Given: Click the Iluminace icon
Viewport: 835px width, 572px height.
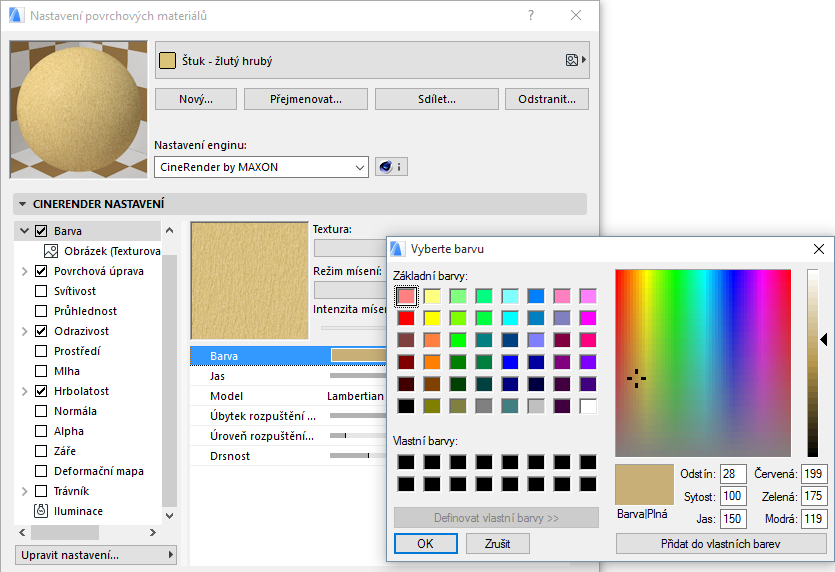Looking at the screenshot, I should coord(41,511).
